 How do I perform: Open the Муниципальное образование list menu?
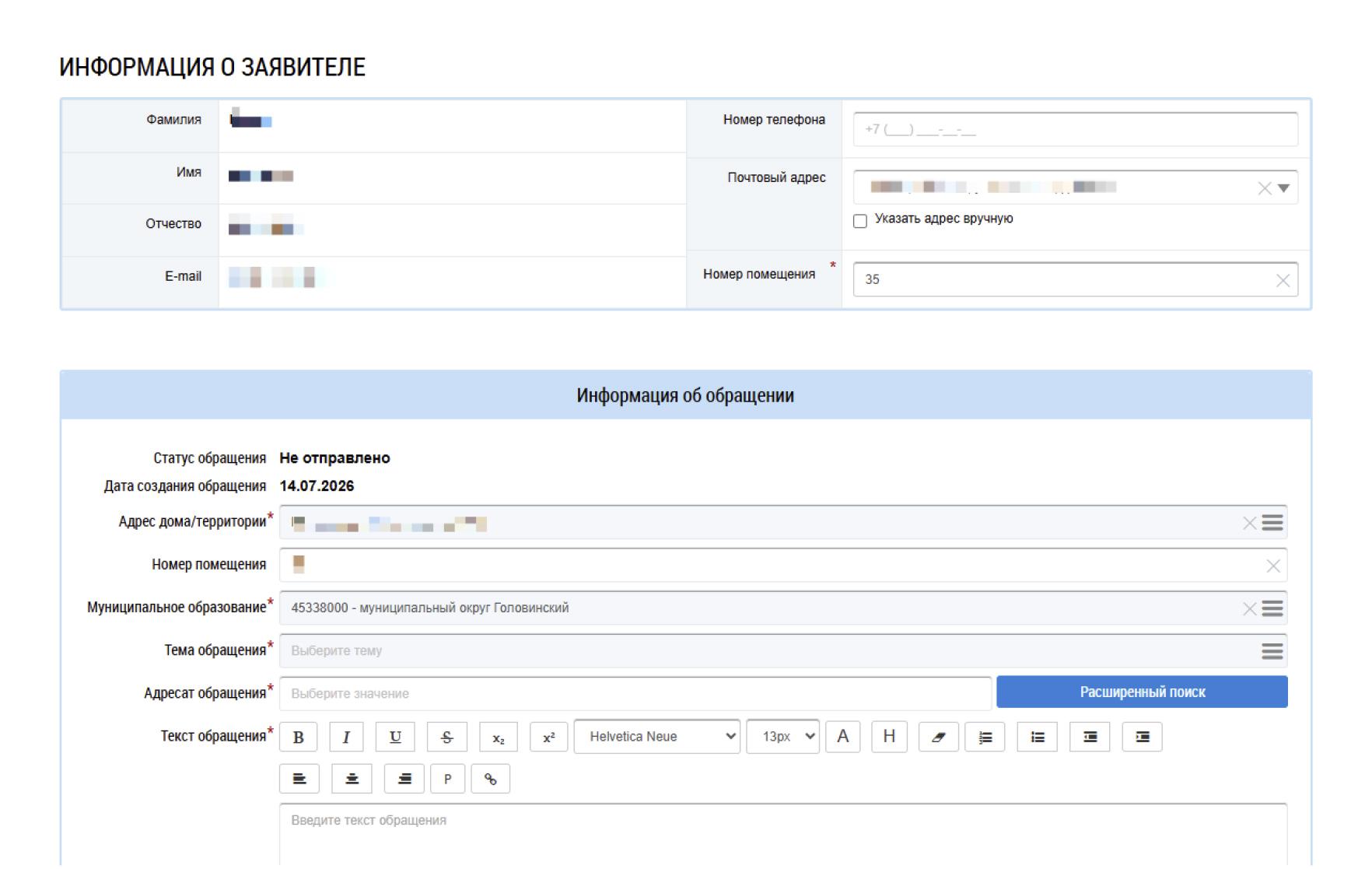pyautogui.click(x=1272, y=608)
